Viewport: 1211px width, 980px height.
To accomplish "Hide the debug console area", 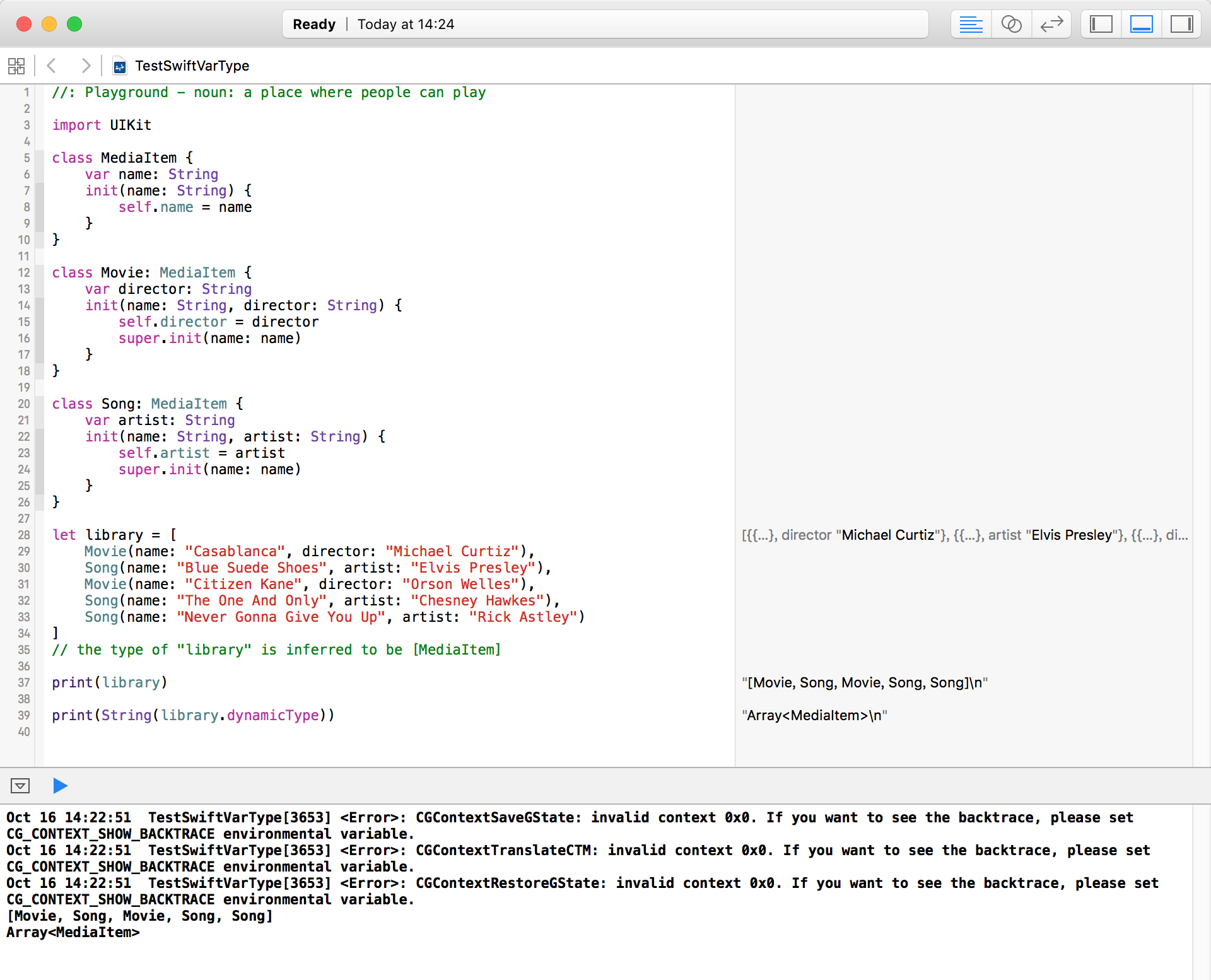I will [20, 786].
